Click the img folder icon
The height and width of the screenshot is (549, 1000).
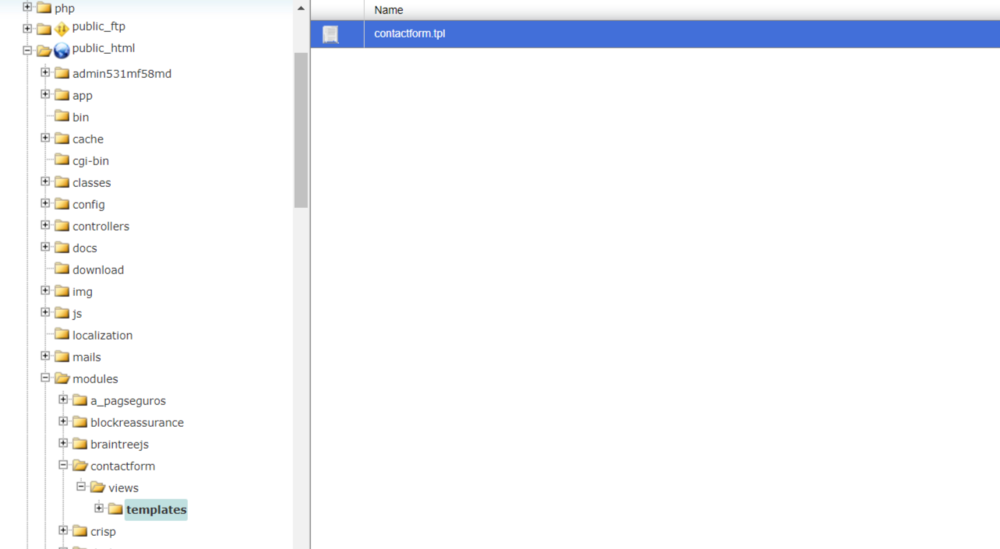tap(62, 291)
